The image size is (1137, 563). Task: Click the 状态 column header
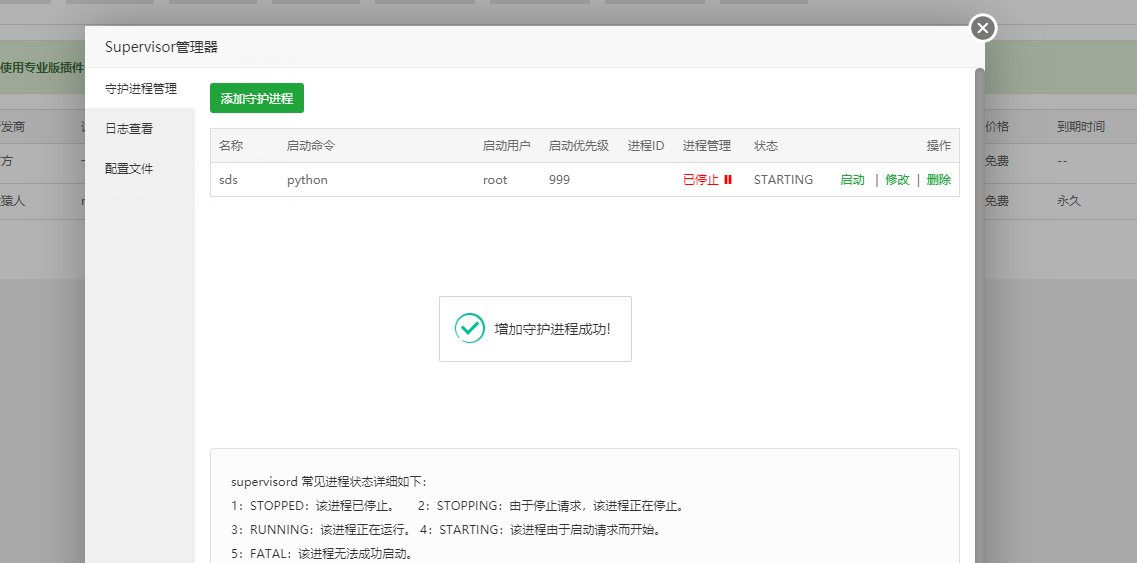(x=766, y=146)
